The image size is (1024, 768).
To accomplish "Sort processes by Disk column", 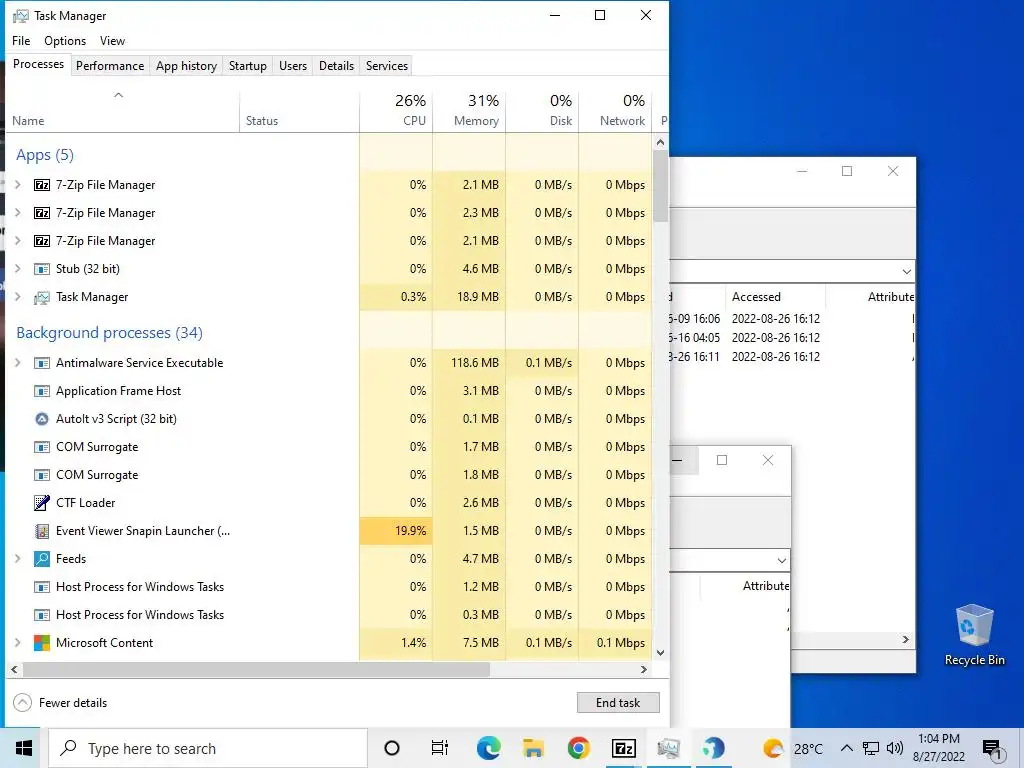I will point(542,110).
